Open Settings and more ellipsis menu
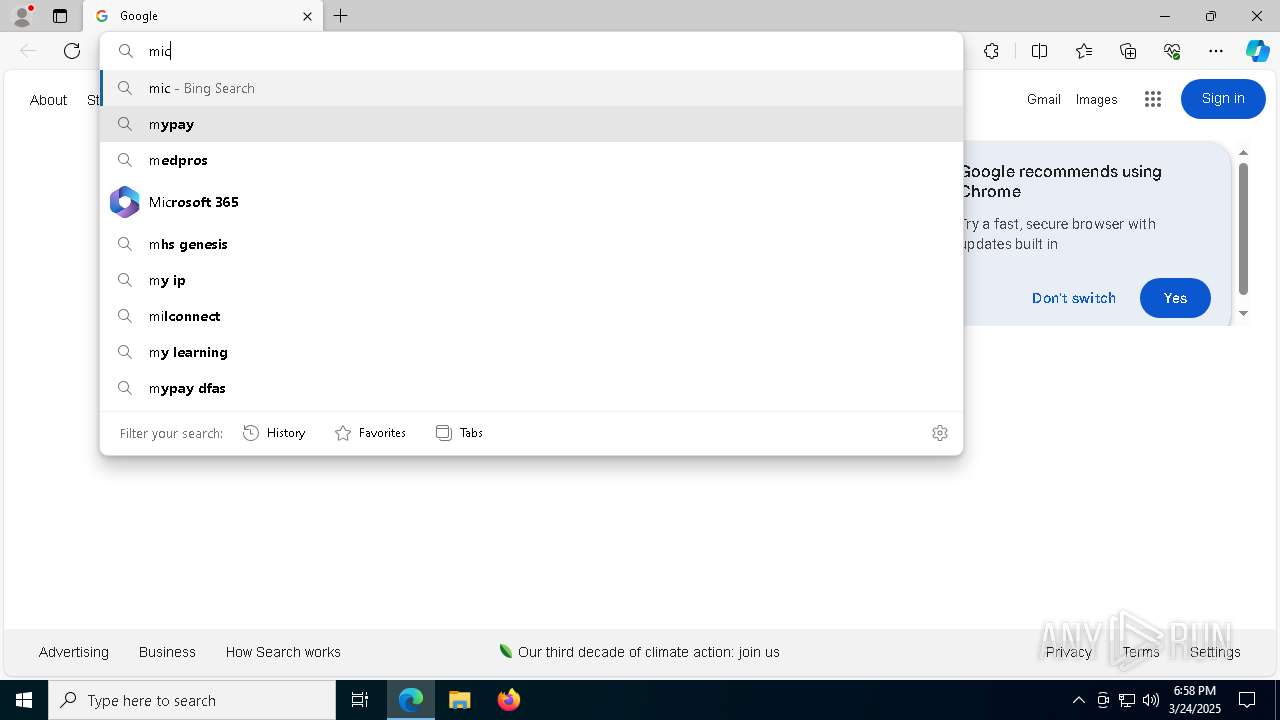This screenshot has width=1280, height=720. [x=1216, y=51]
